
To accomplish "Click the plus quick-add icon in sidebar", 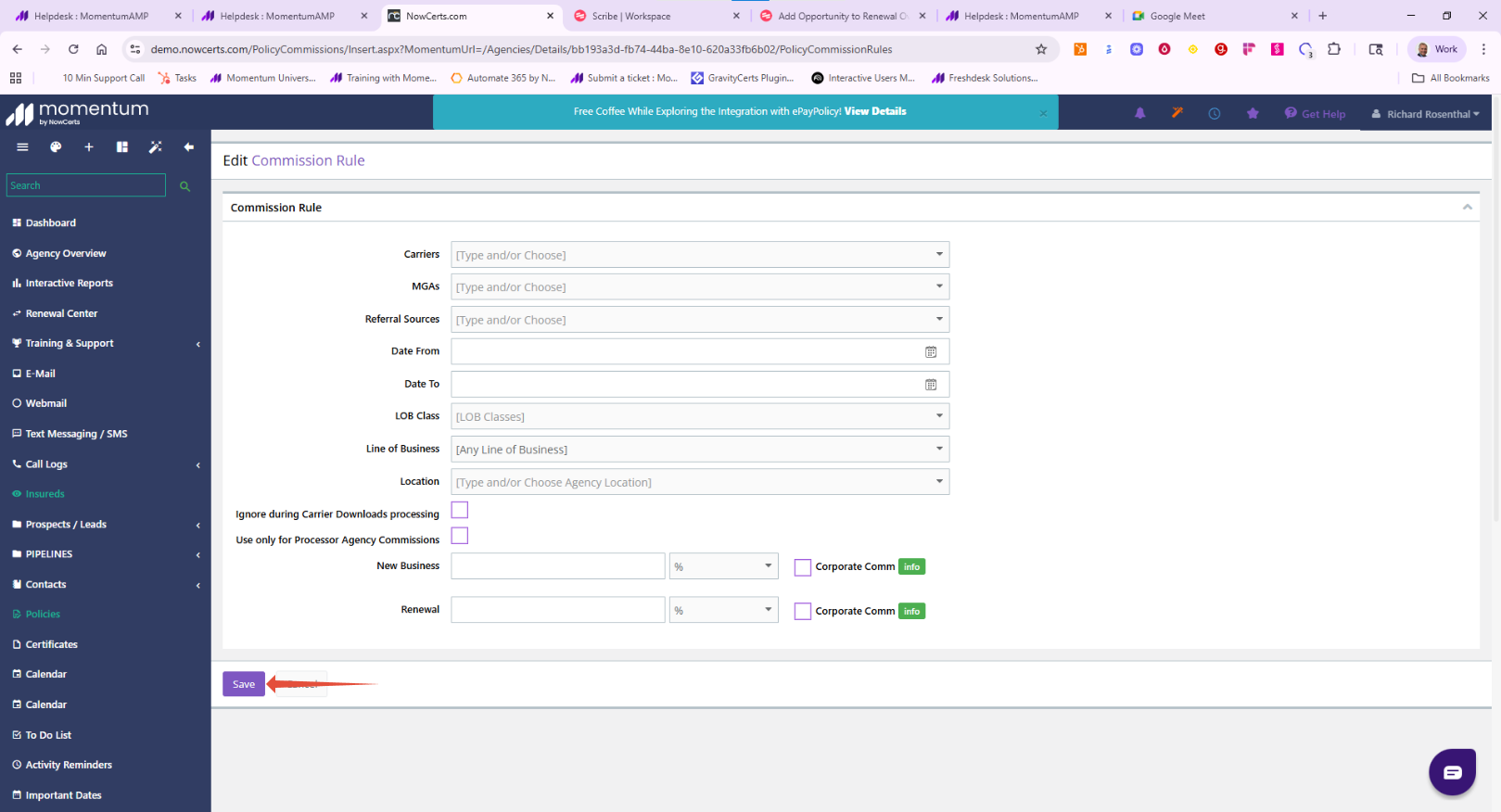I will 89,147.
